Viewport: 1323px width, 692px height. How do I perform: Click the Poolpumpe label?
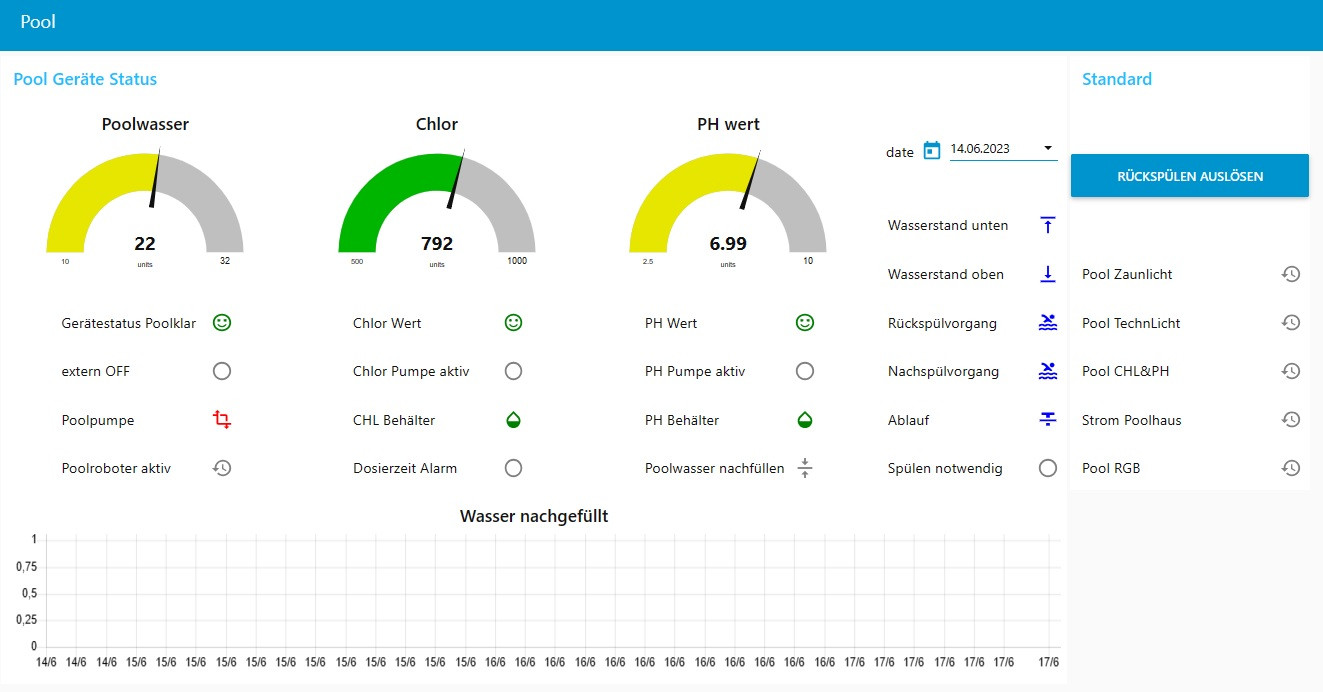[x=98, y=420]
